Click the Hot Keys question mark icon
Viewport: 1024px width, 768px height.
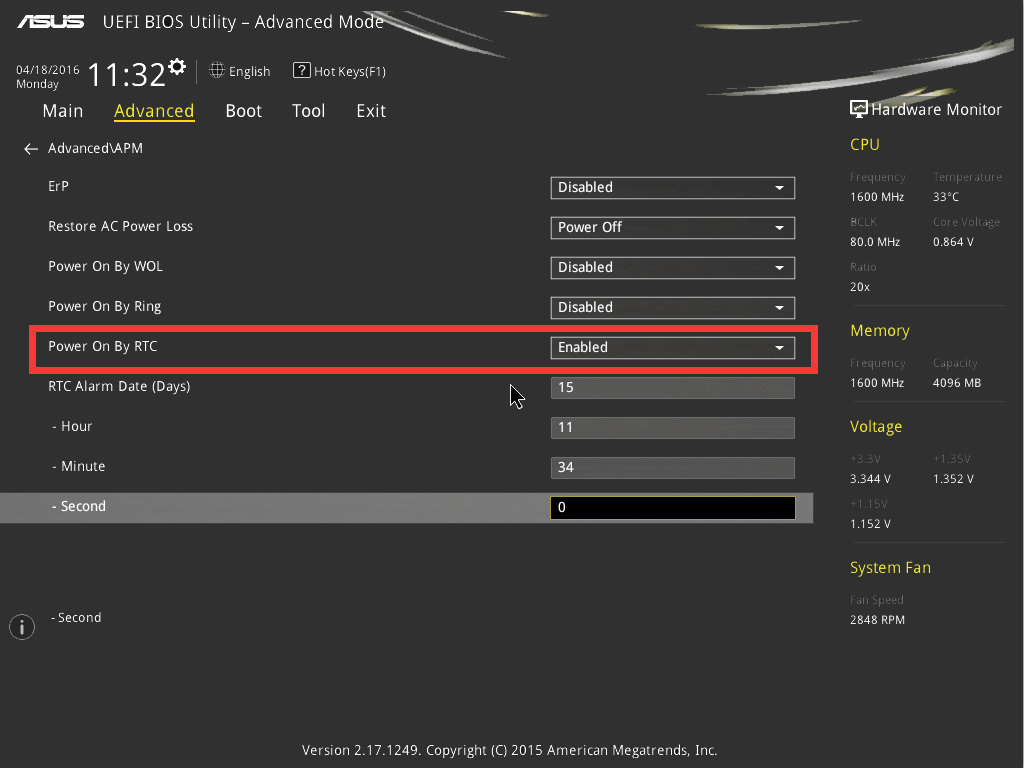point(301,71)
